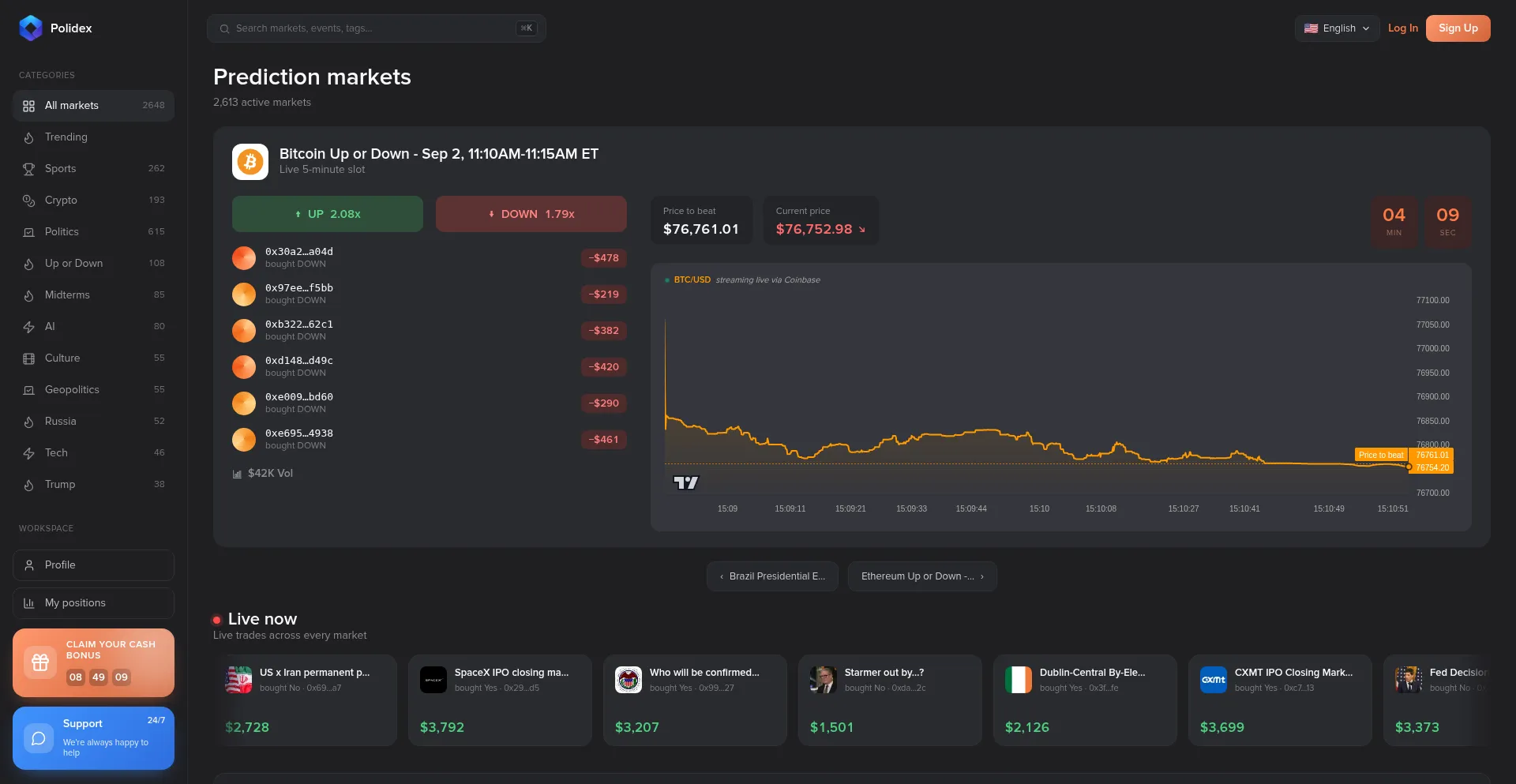Open the SpaceX IPO closing ma... trade card

(x=500, y=700)
